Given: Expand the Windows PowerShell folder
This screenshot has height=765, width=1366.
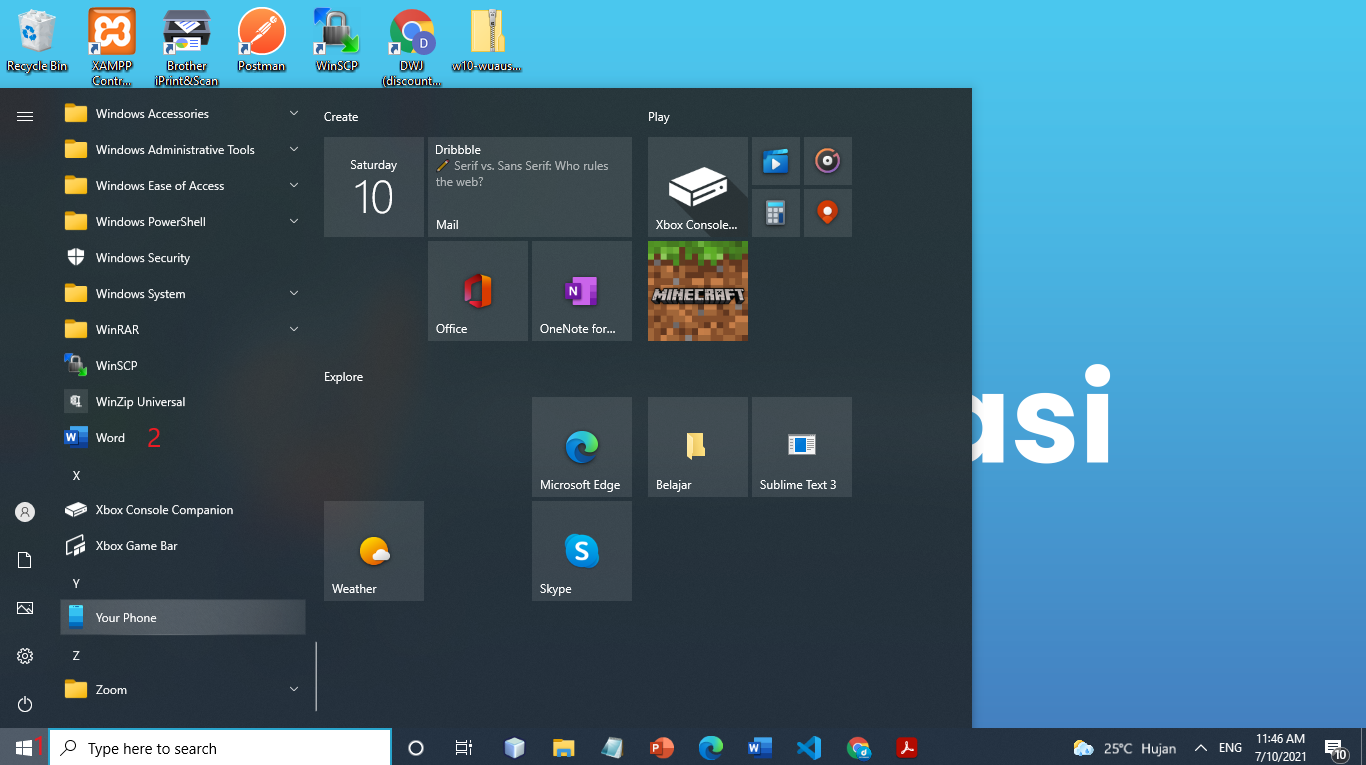Looking at the screenshot, I should coord(183,222).
